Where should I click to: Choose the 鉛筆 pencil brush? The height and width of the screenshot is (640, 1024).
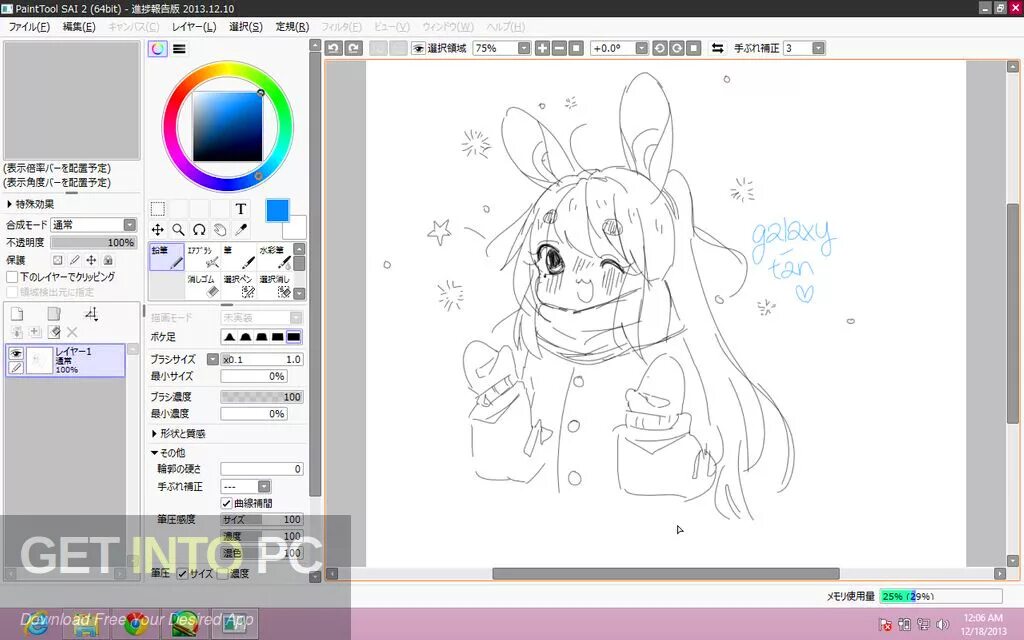167,257
